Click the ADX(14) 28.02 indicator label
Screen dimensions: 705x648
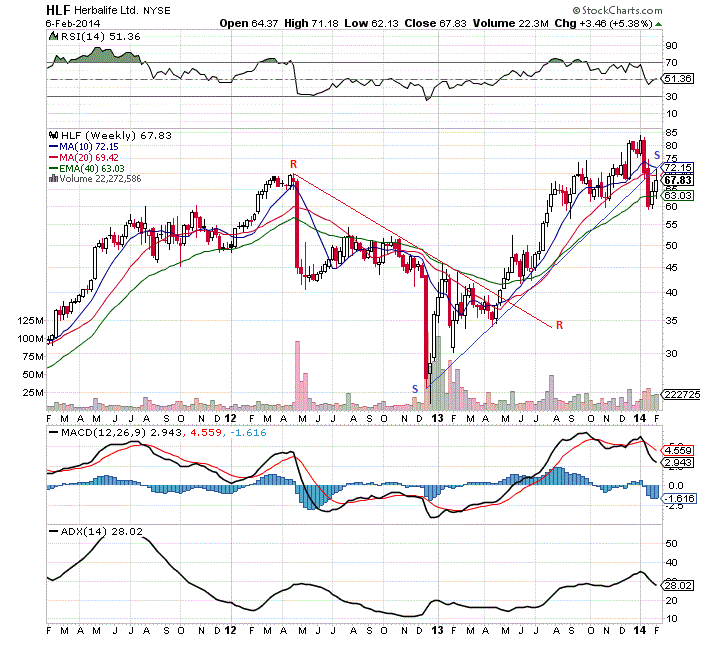(x=102, y=532)
